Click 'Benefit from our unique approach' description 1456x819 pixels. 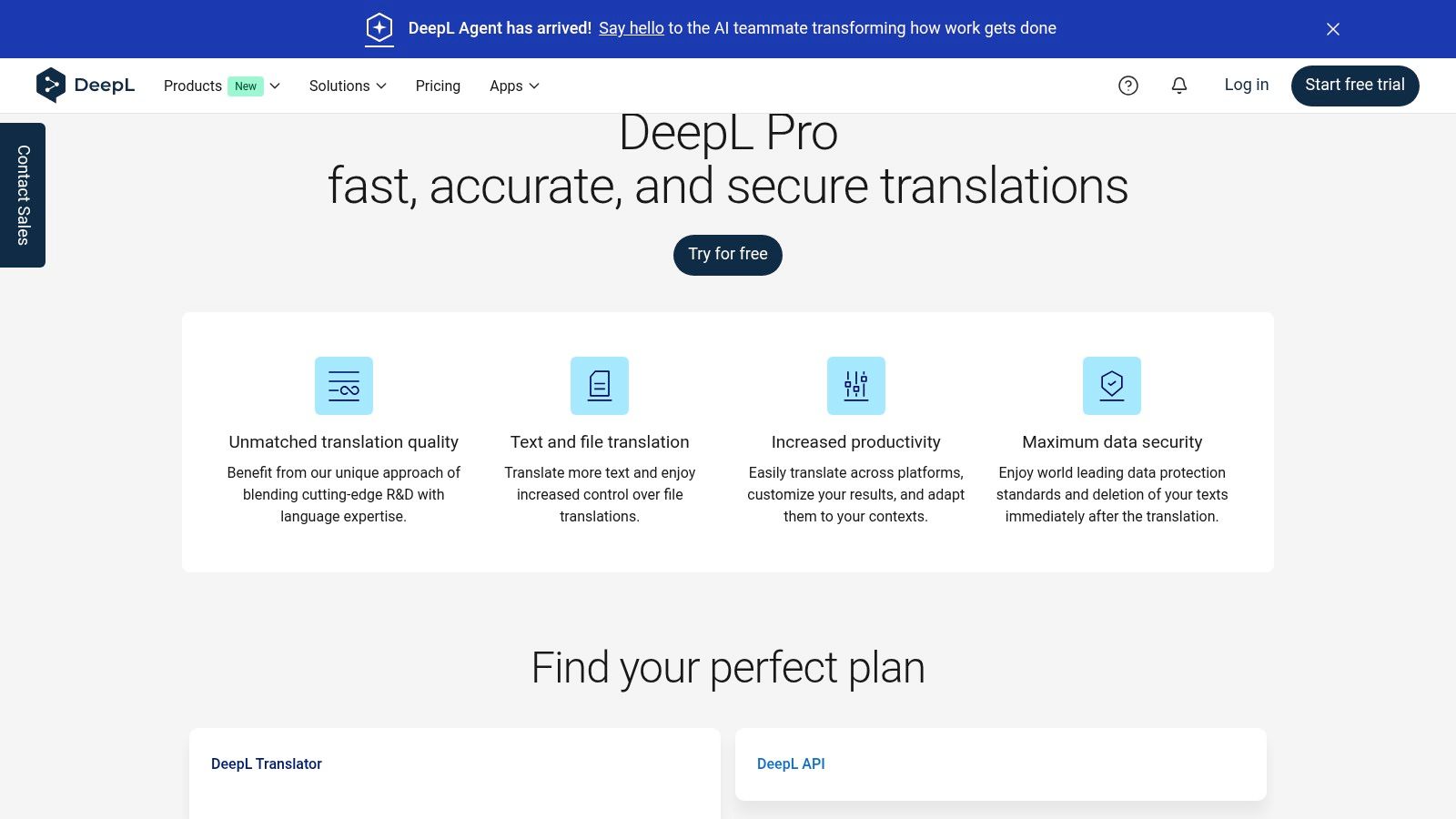point(344,494)
